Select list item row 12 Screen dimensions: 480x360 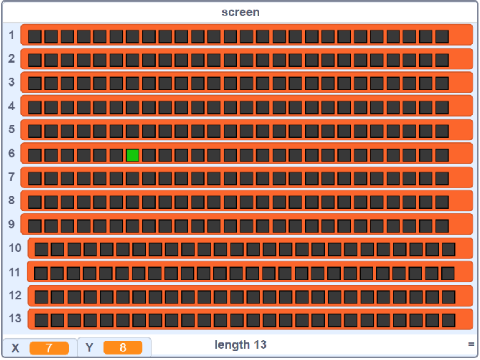pyautogui.click(x=250, y=296)
